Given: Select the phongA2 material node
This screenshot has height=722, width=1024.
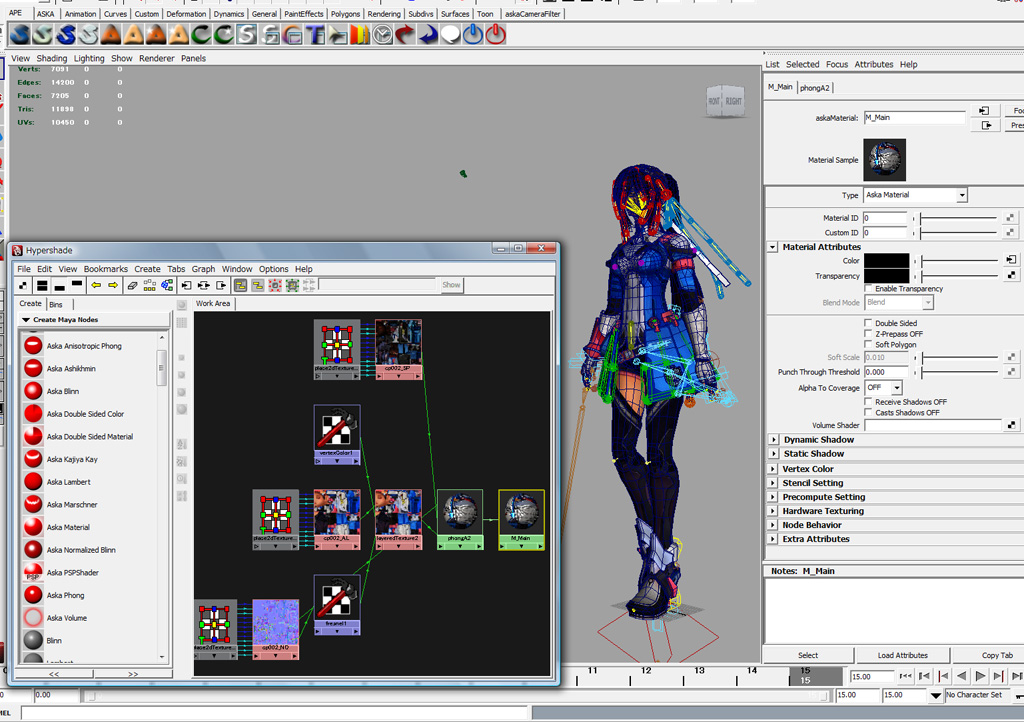Looking at the screenshot, I should click(460, 519).
